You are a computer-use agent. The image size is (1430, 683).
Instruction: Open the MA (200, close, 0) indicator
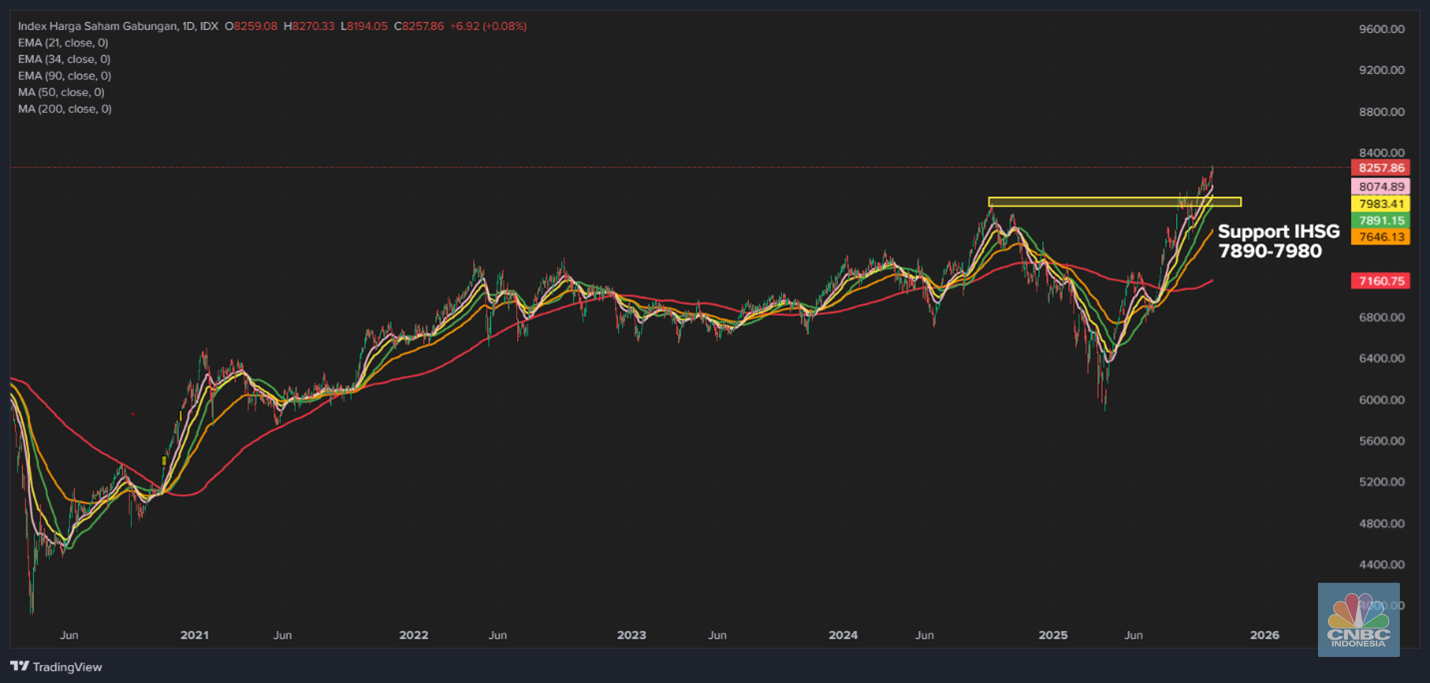click(x=64, y=109)
